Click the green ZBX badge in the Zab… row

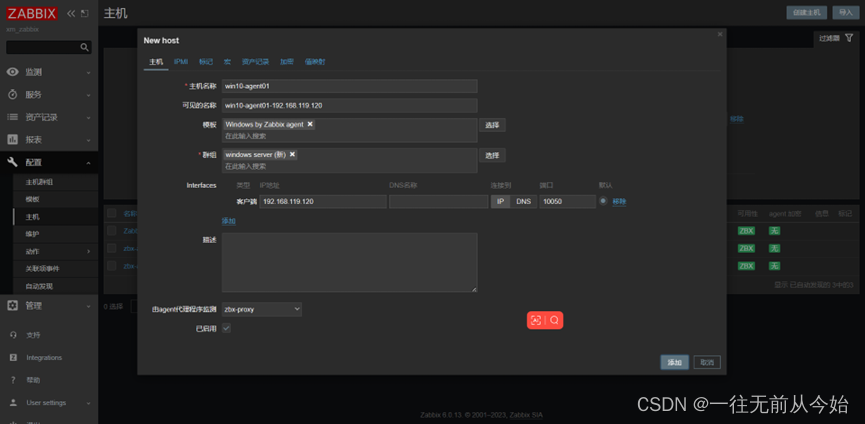pyautogui.click(x=746, y=230)
